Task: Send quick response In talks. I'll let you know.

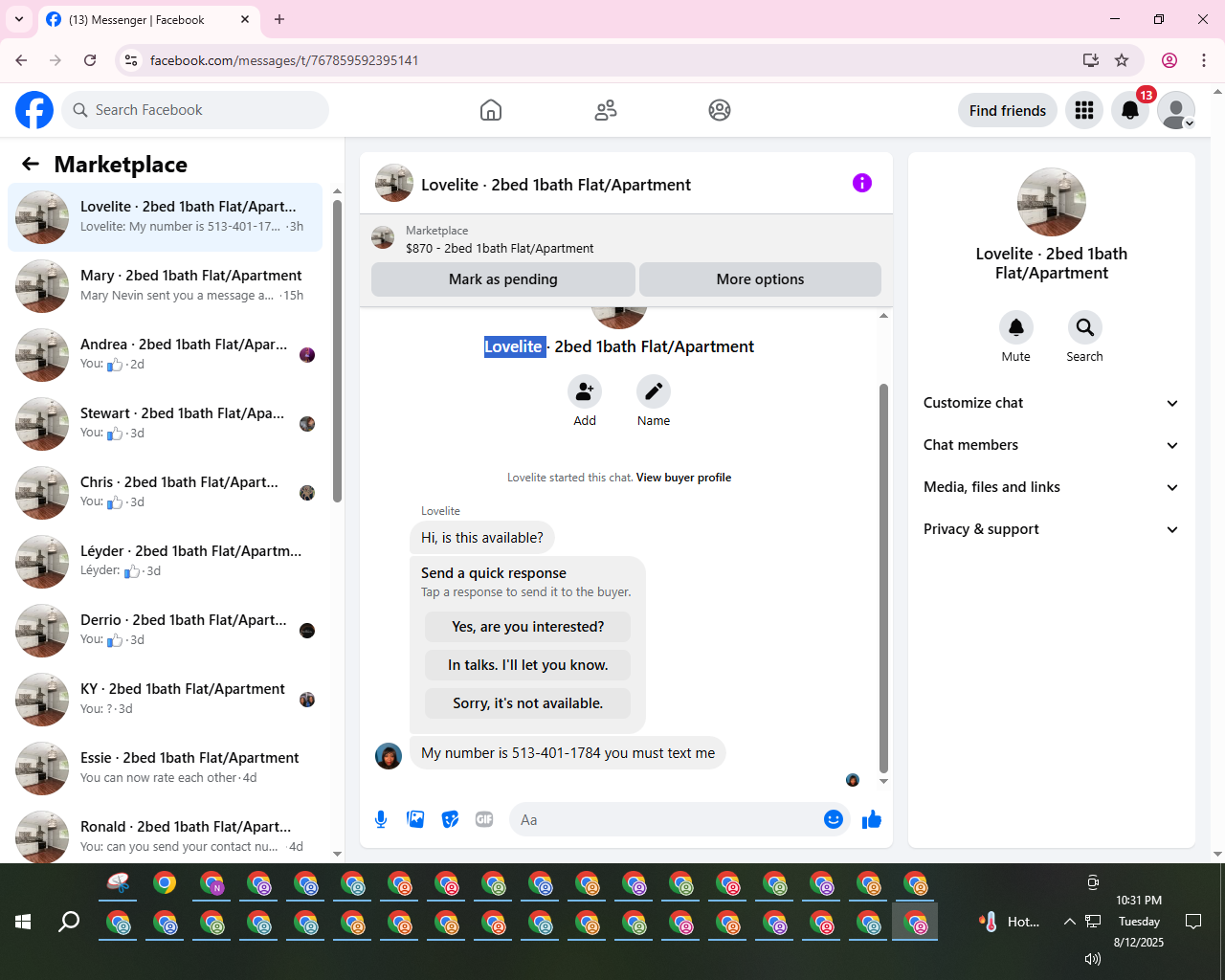Action: tap(527, 665)
